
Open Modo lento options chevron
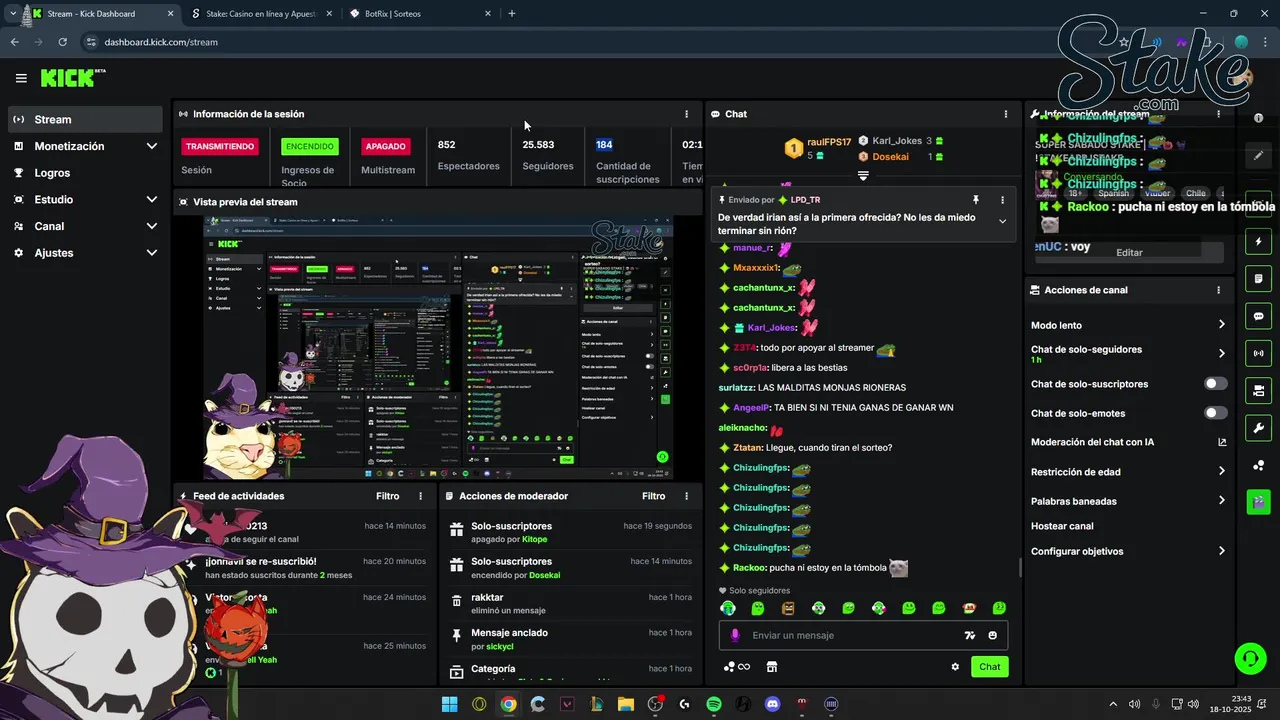point(1221,325)
